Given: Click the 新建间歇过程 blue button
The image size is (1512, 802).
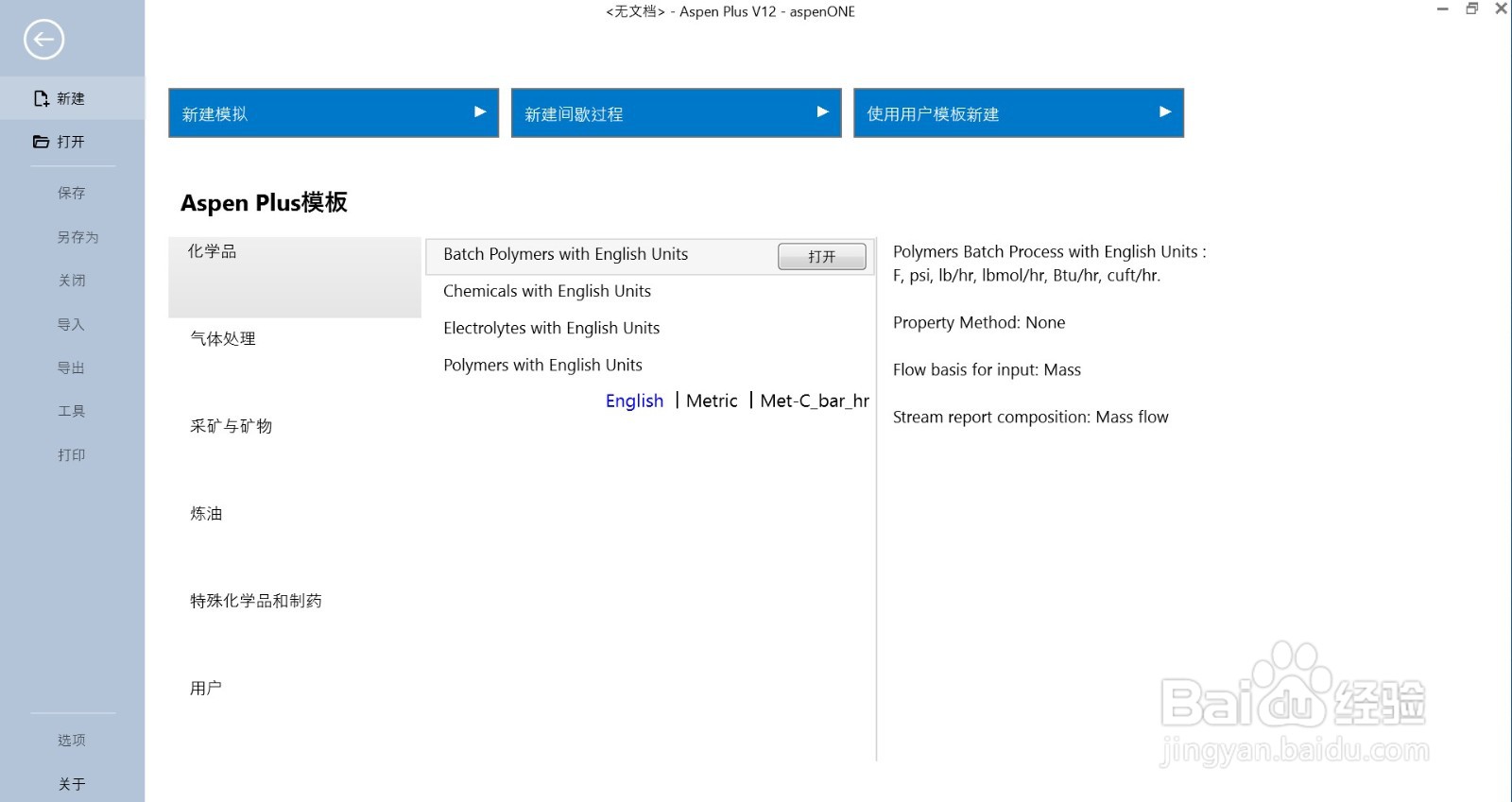Looking at the screenshot, I should point(677,112).
